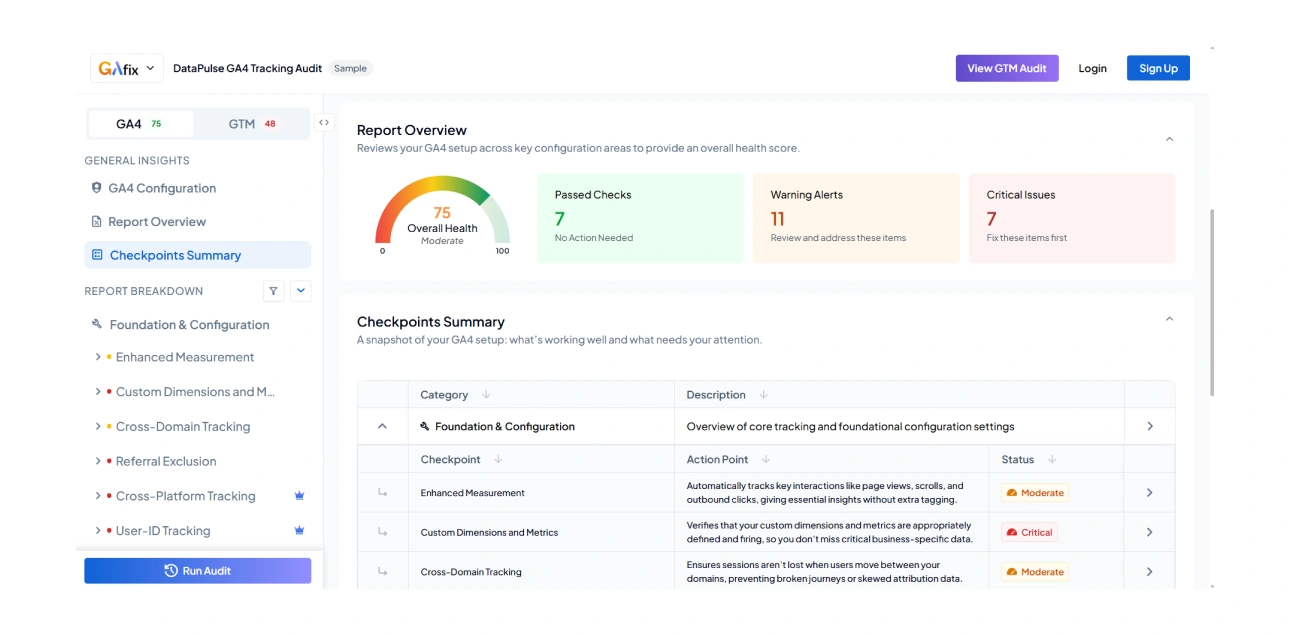Collapse sidebar with the code-bracket toggle icon

pyautogui.click(x=324, y=123)
